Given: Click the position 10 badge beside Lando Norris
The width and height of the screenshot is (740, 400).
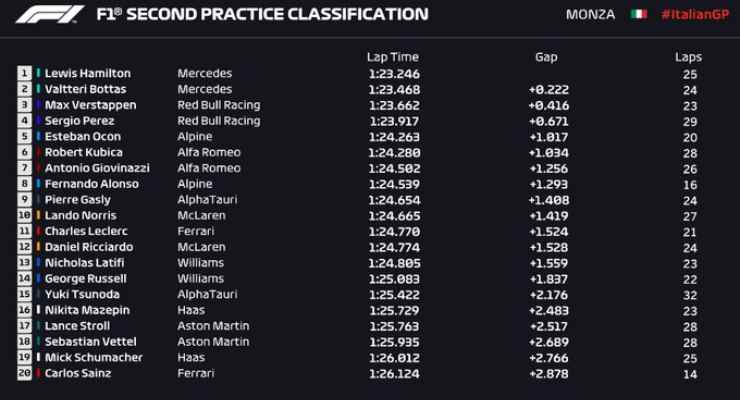Looking at the screenshot, I should 25,215.
